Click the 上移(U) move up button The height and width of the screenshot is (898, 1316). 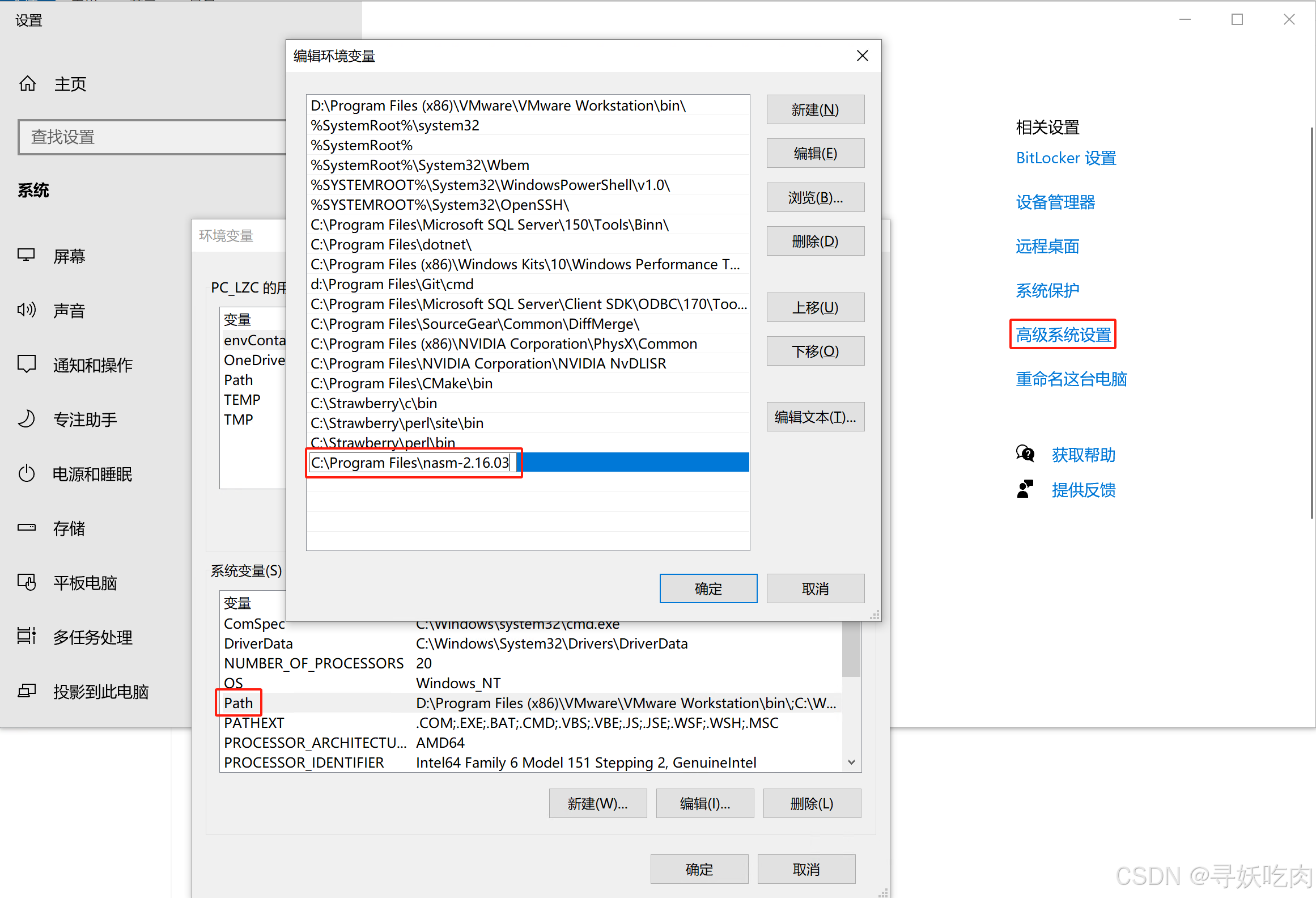click(816, 307)
